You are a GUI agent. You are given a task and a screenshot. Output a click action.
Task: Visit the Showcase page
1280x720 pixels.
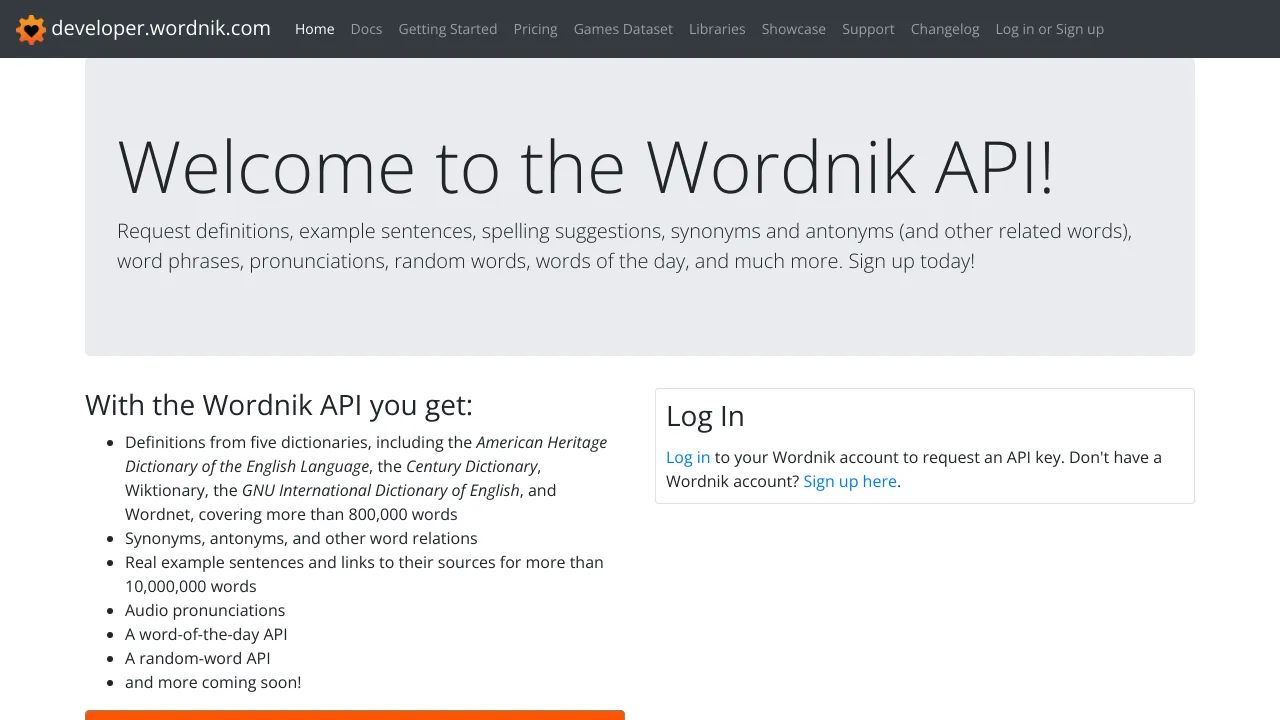coord(793,29)
